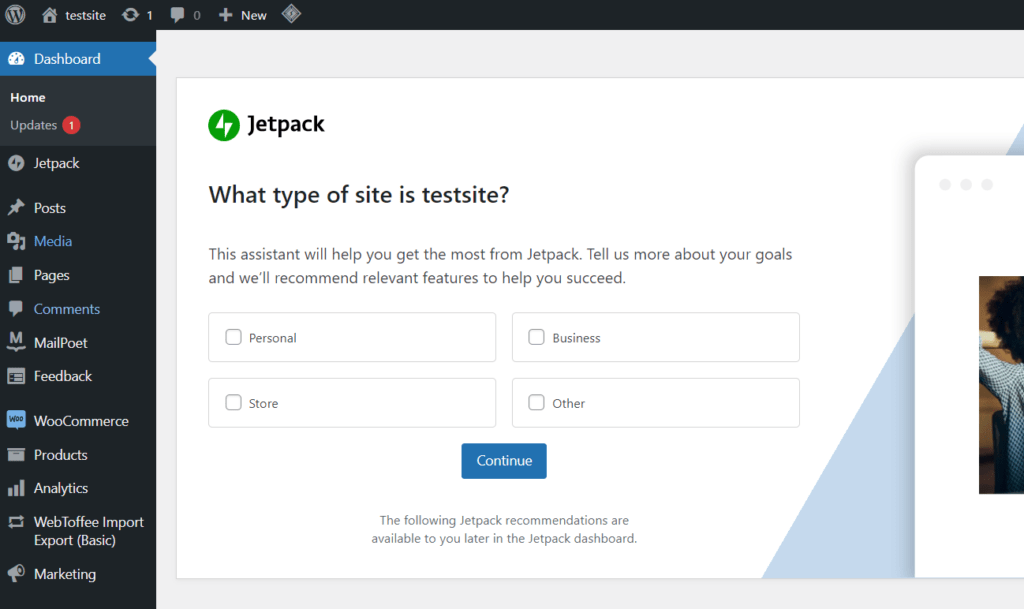The width and height of the screenshot is (1024, 609).
Task: Open the Posts menu
Action: (50, 208)
